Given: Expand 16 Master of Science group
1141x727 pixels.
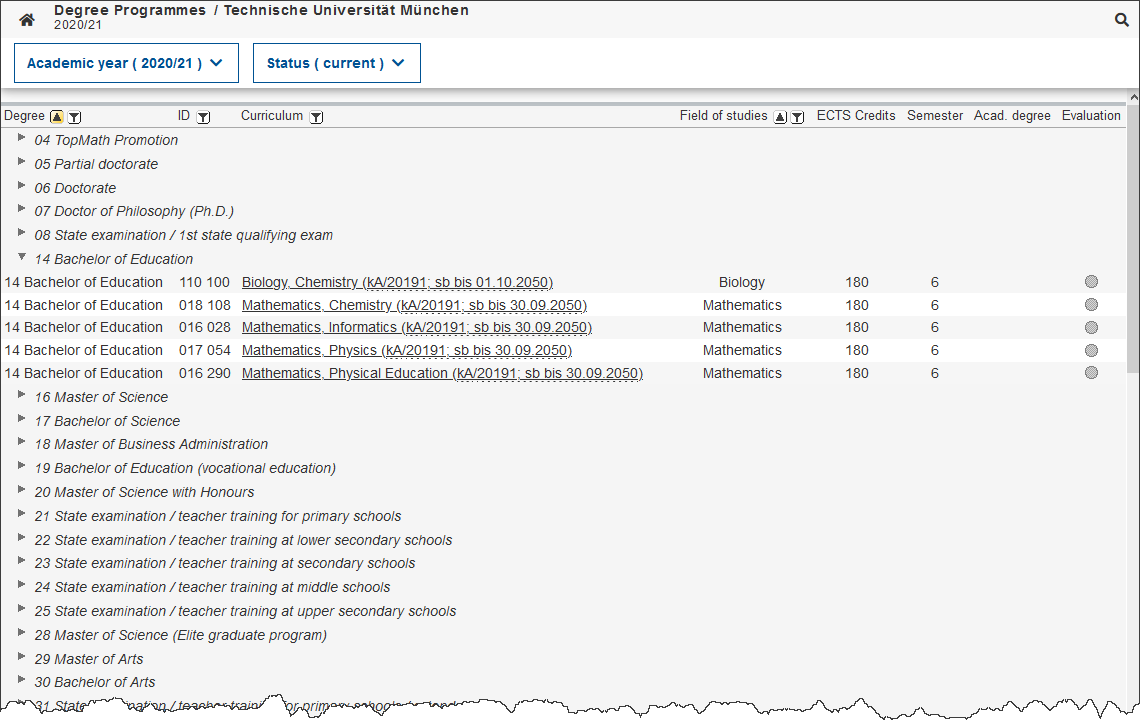Looking at the screenshot, I should [22, 396].
